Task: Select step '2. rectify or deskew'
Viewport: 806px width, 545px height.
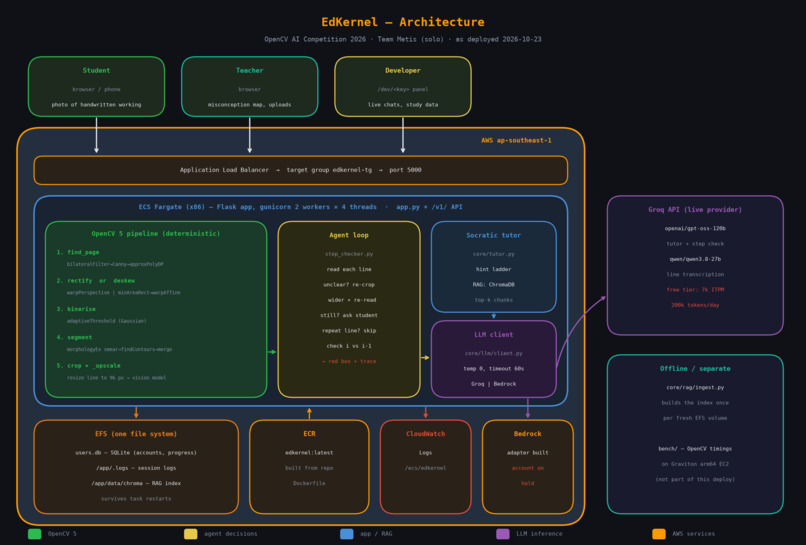Action: pyautogui.click(x=96, y=280)
